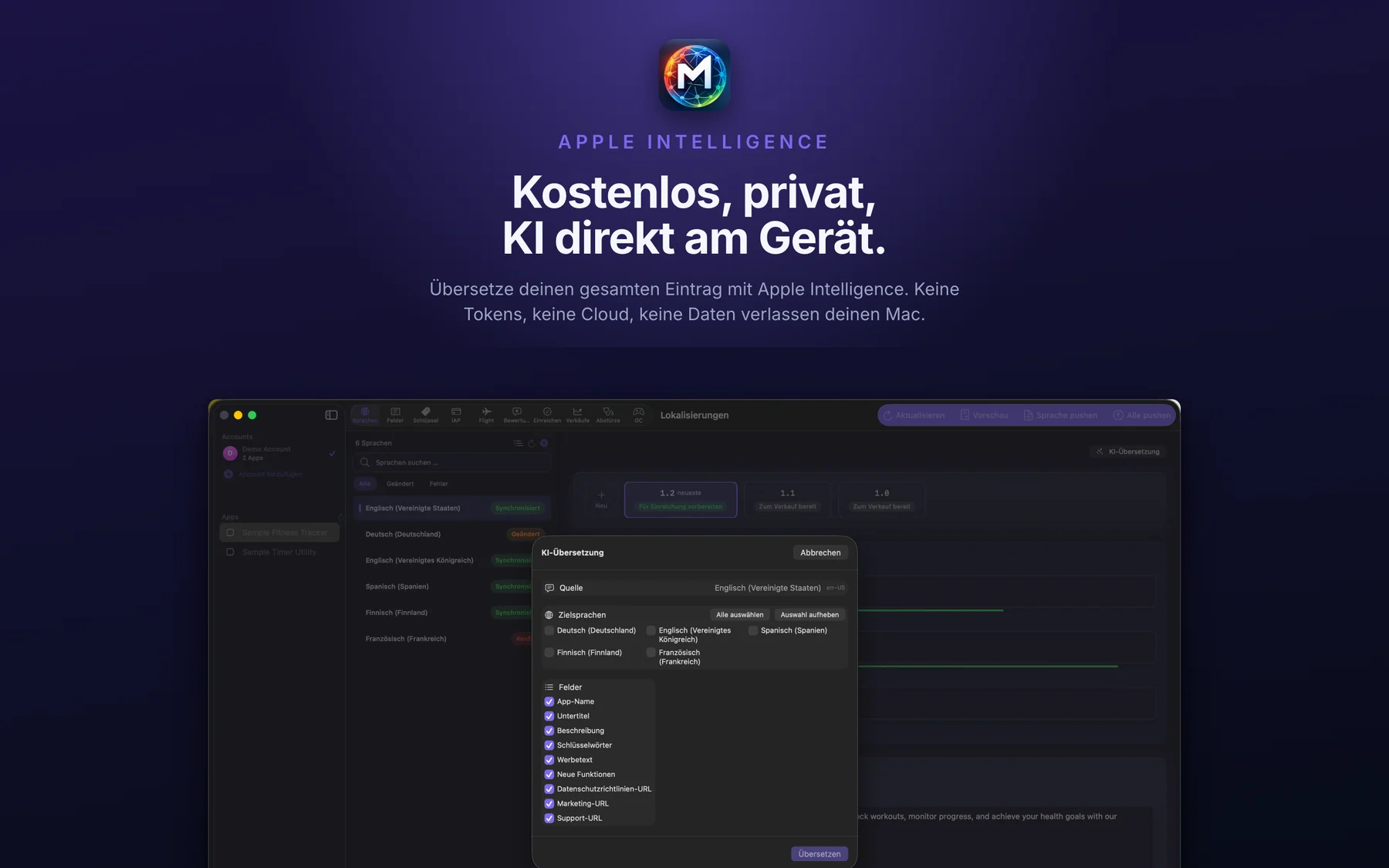Open the Abstürze toolbar section
The image size is (1389, 868).
pyautogui.click(x=608, y=415)
